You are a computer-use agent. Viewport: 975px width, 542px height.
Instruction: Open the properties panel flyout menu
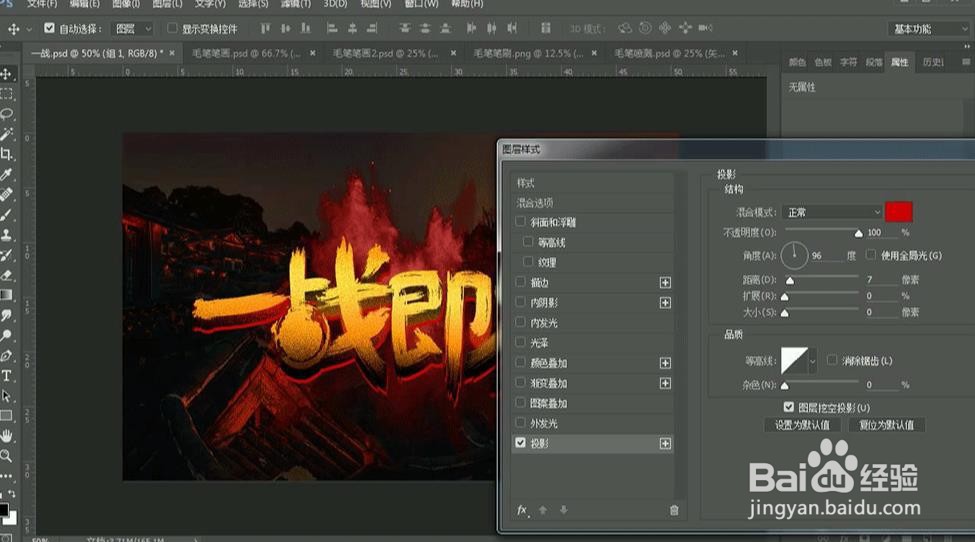coord(966,62)
